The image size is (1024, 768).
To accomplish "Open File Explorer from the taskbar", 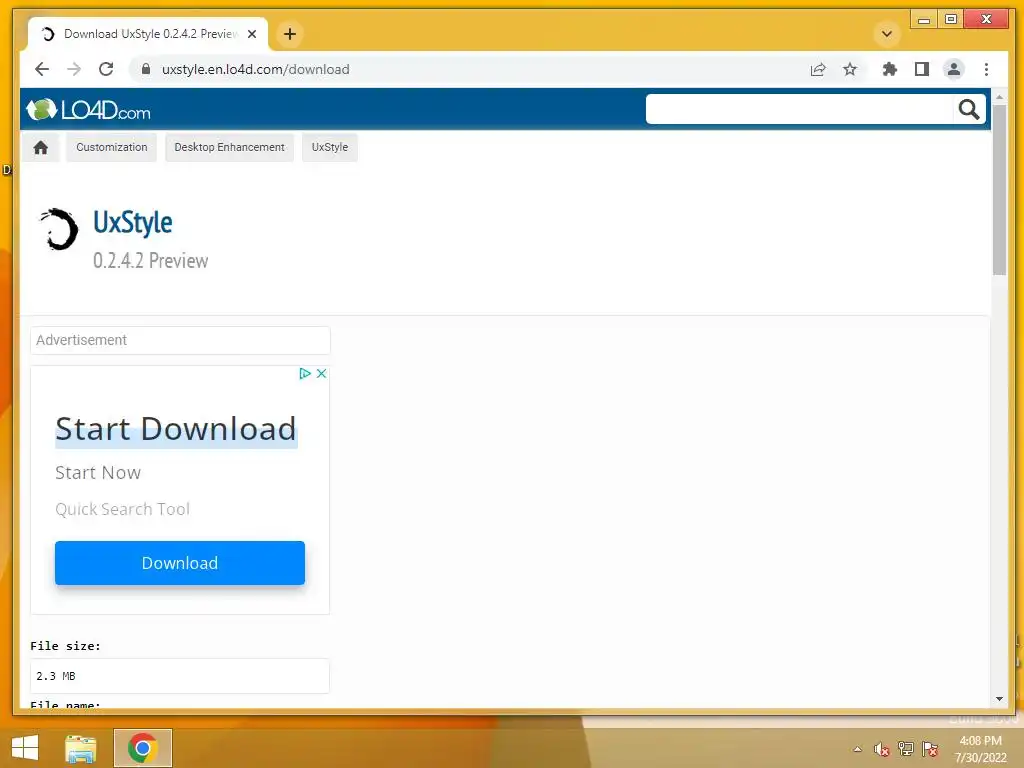I will click(x=81, y=748).
